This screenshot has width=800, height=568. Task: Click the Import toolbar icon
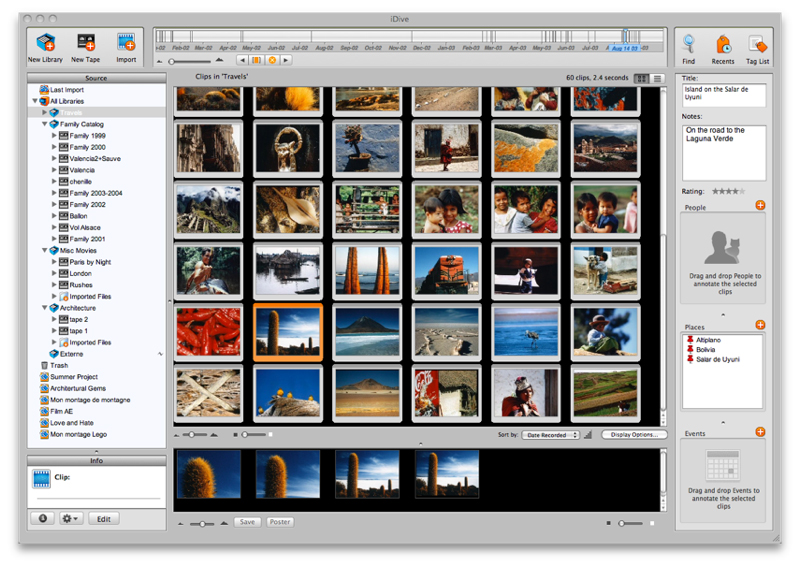[126, 42]
